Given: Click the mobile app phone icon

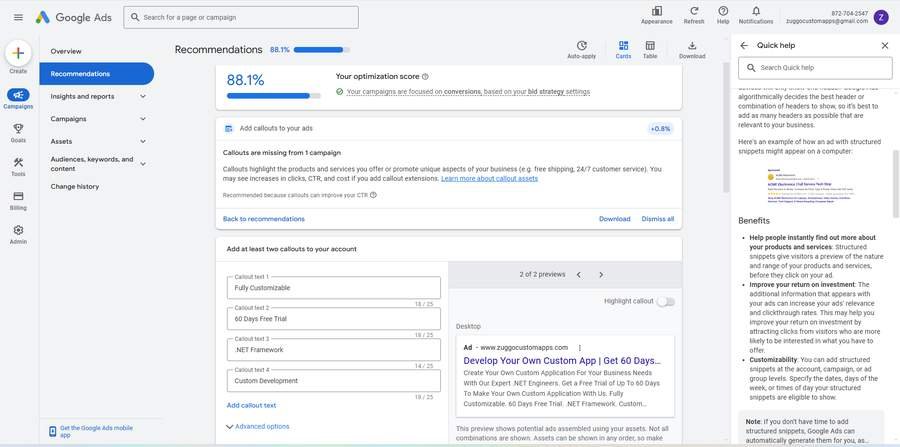Looking at the screenshot, I should pyautogui.click(x=53, y=431).
